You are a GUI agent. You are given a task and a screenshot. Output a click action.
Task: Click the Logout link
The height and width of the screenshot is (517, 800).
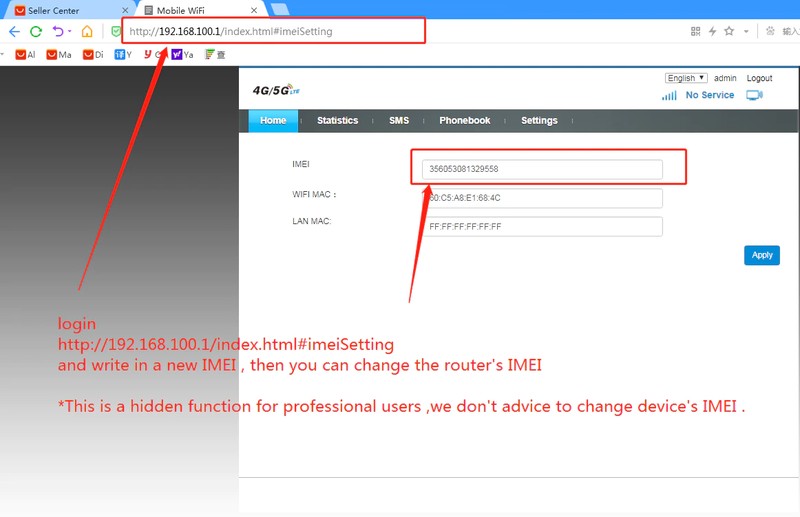[x=759, y=78]
